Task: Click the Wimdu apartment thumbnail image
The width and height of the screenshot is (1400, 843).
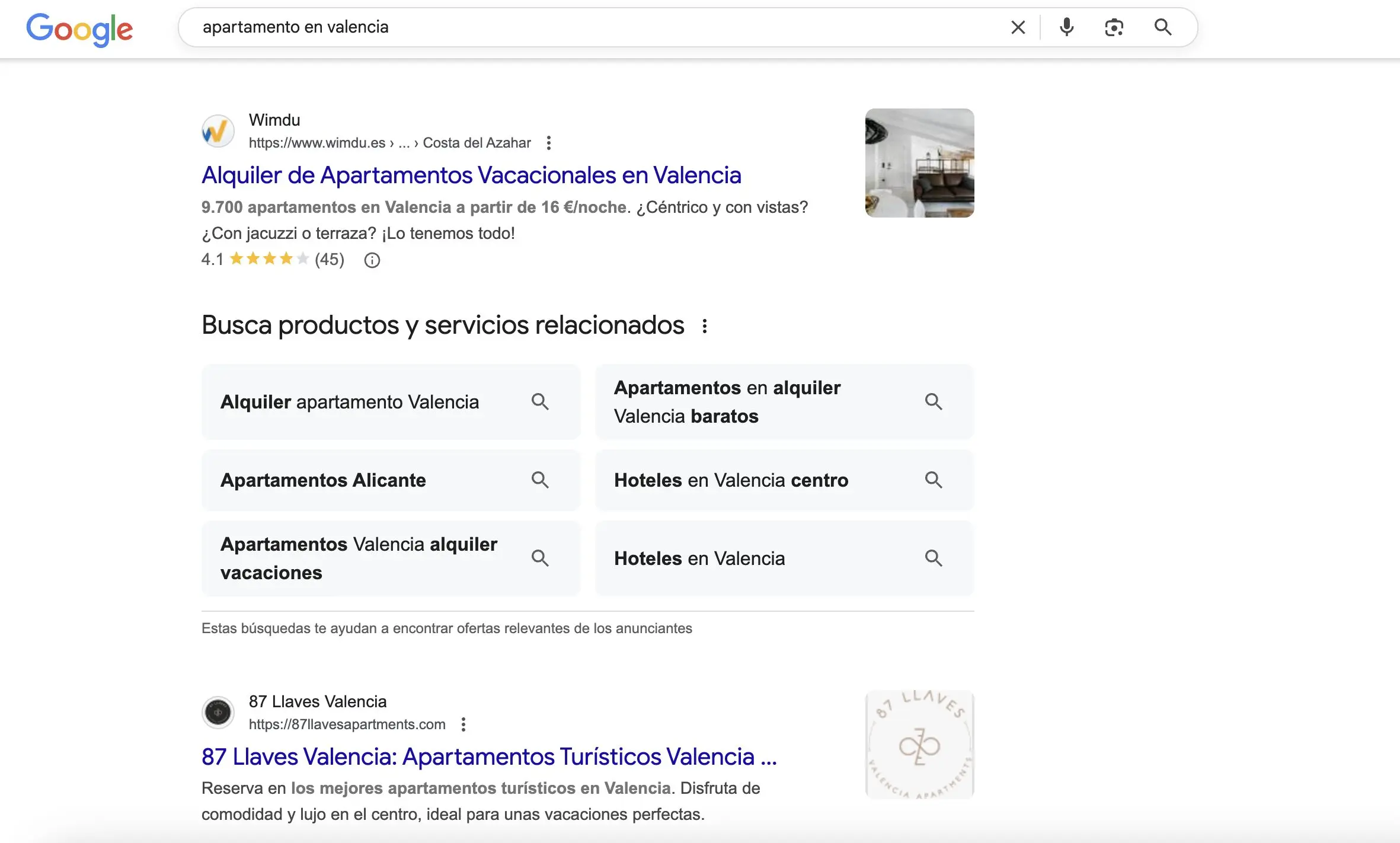Action: (919, 163)
